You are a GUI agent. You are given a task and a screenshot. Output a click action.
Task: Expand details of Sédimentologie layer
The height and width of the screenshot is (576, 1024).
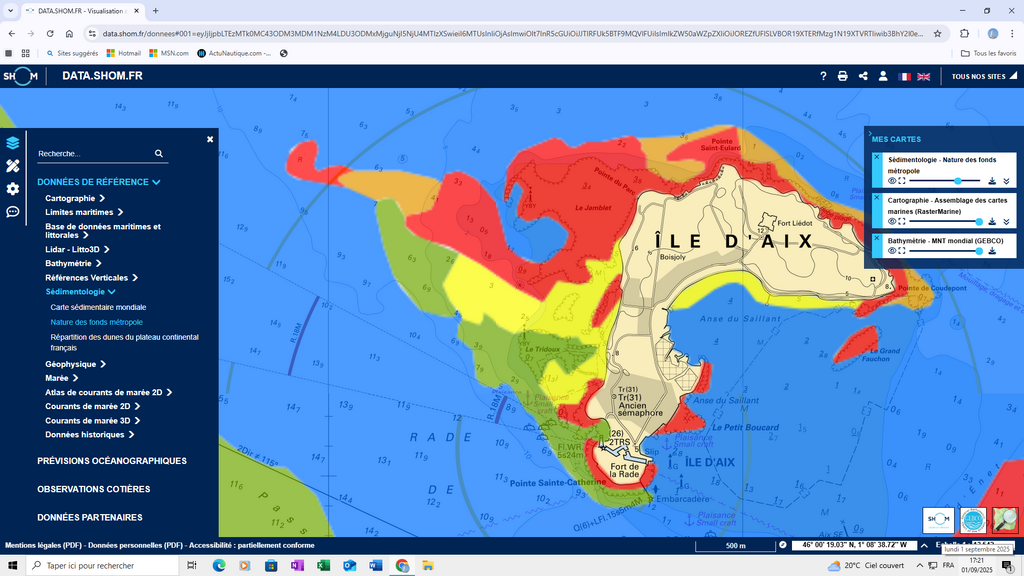pyautogui.click(x=1006, y=181)
